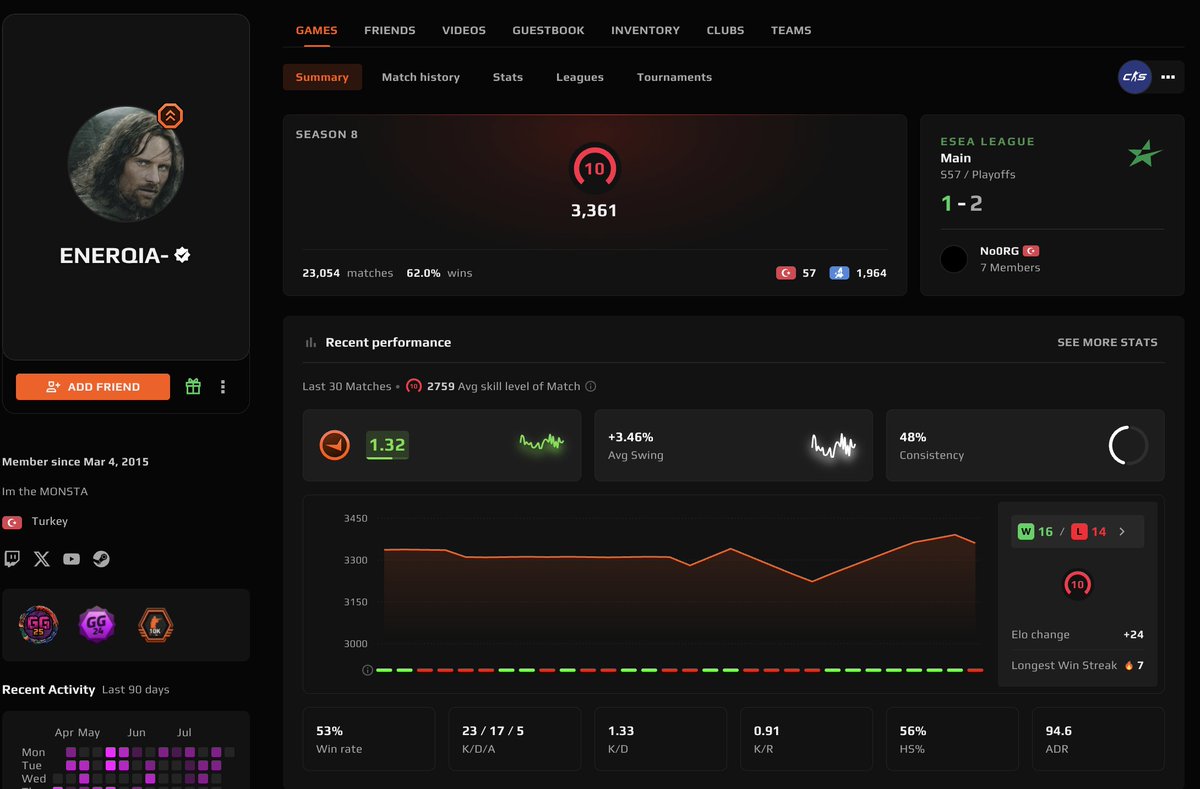Click the 48% Consistency card
This screenshot has width=1200, height=789.
coord(1025,445)
